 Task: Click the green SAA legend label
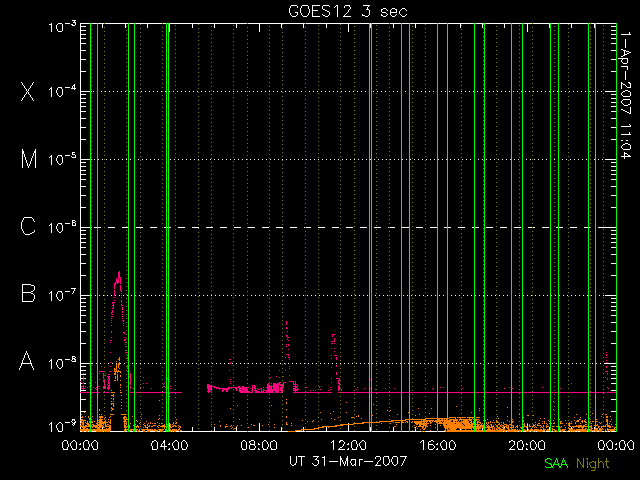556,463
